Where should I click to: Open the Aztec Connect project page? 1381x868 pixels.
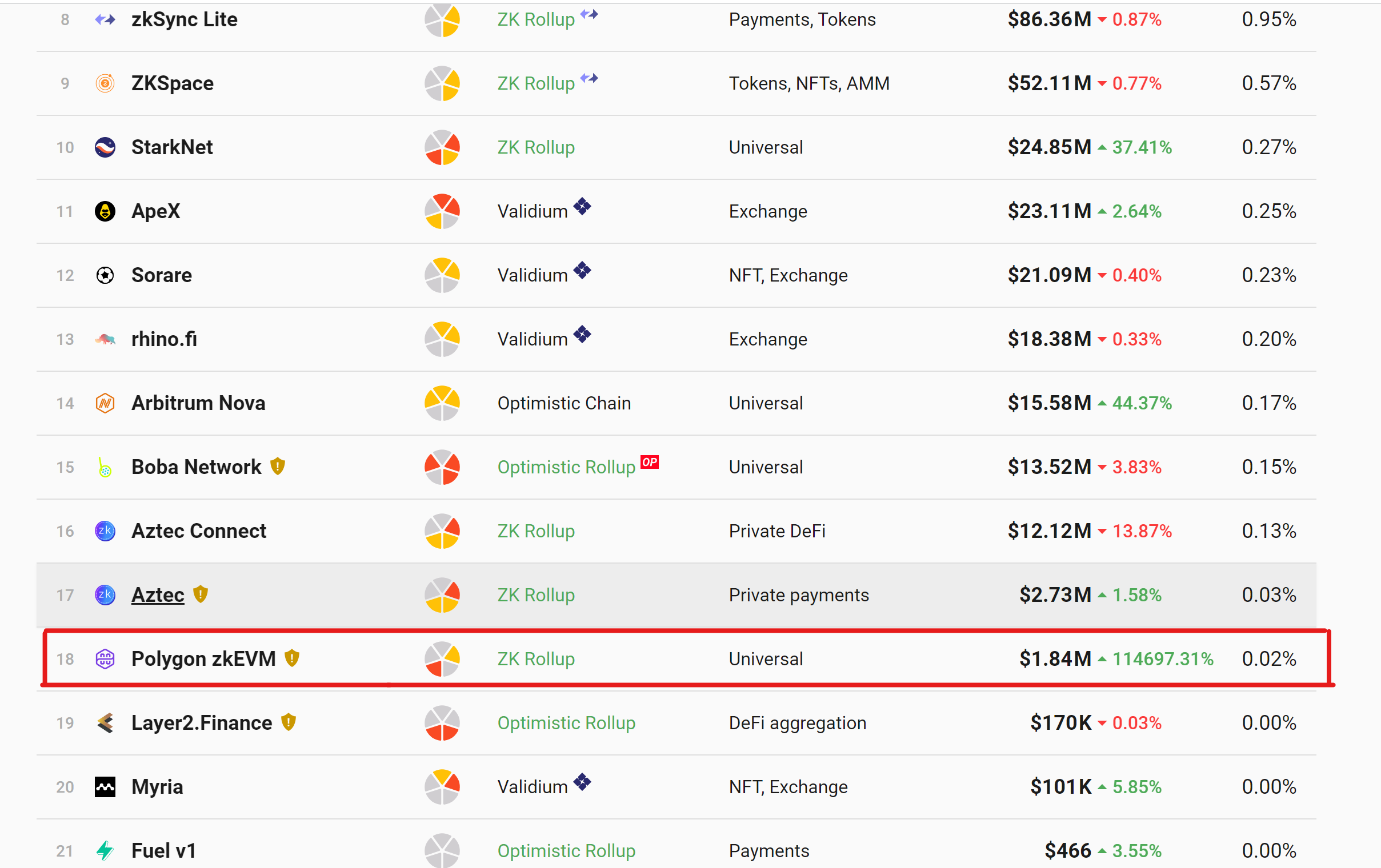[x=199, y=532]
